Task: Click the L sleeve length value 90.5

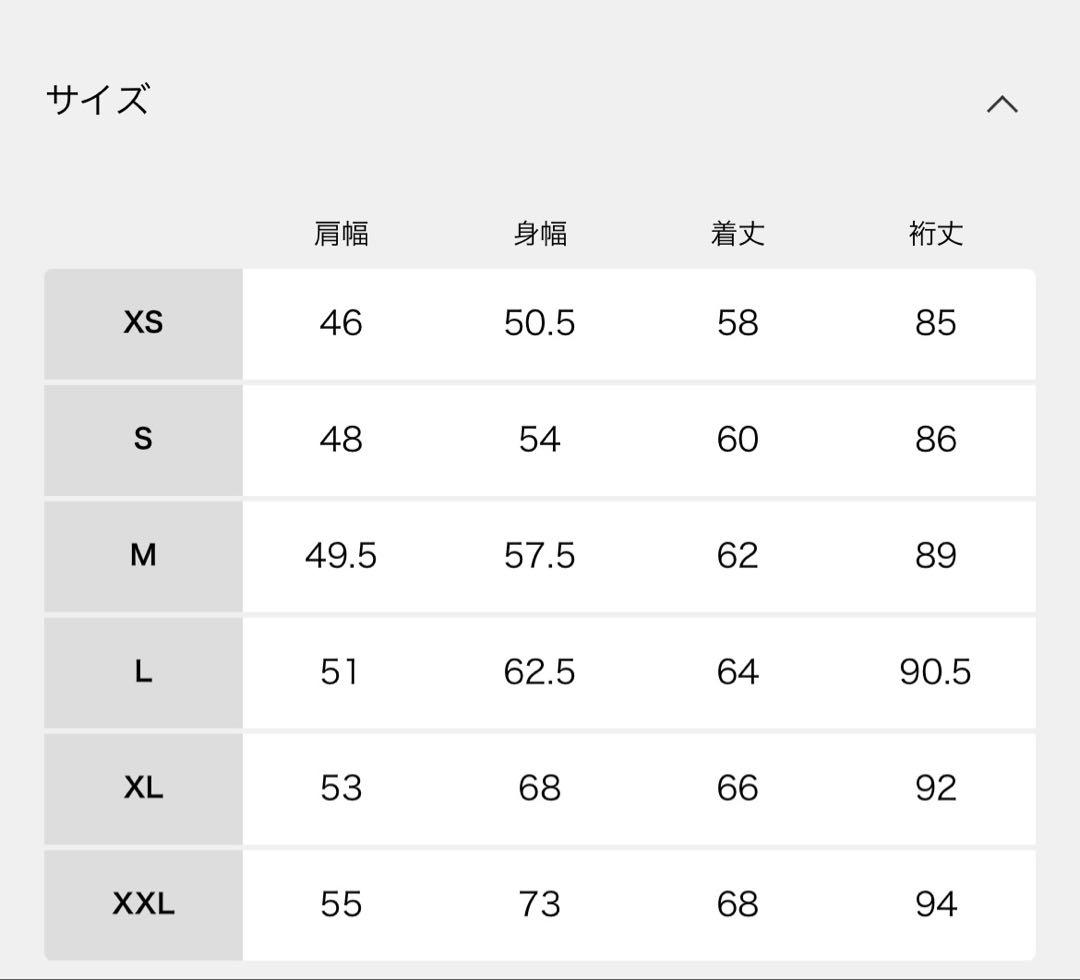Action: pos(936,672)
